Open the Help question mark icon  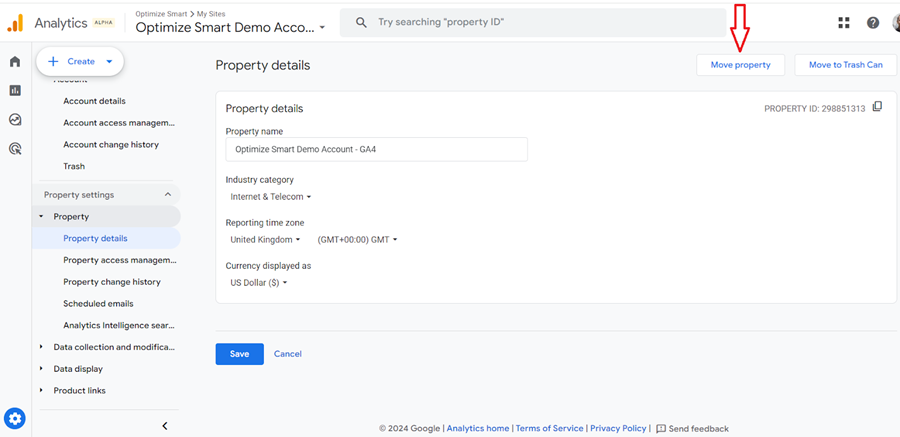(x=873, y=23)
